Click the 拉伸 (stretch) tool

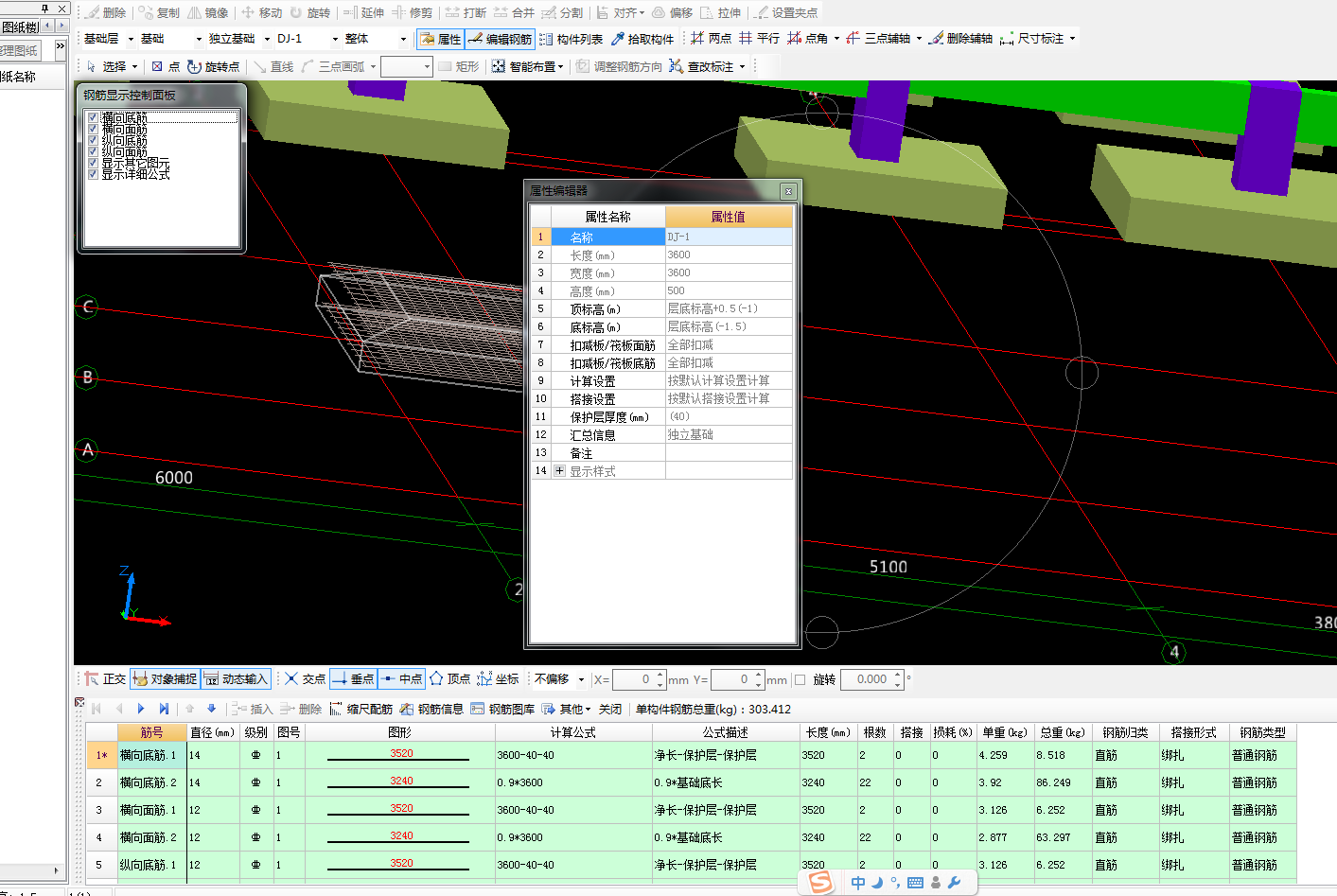point(720,12)
